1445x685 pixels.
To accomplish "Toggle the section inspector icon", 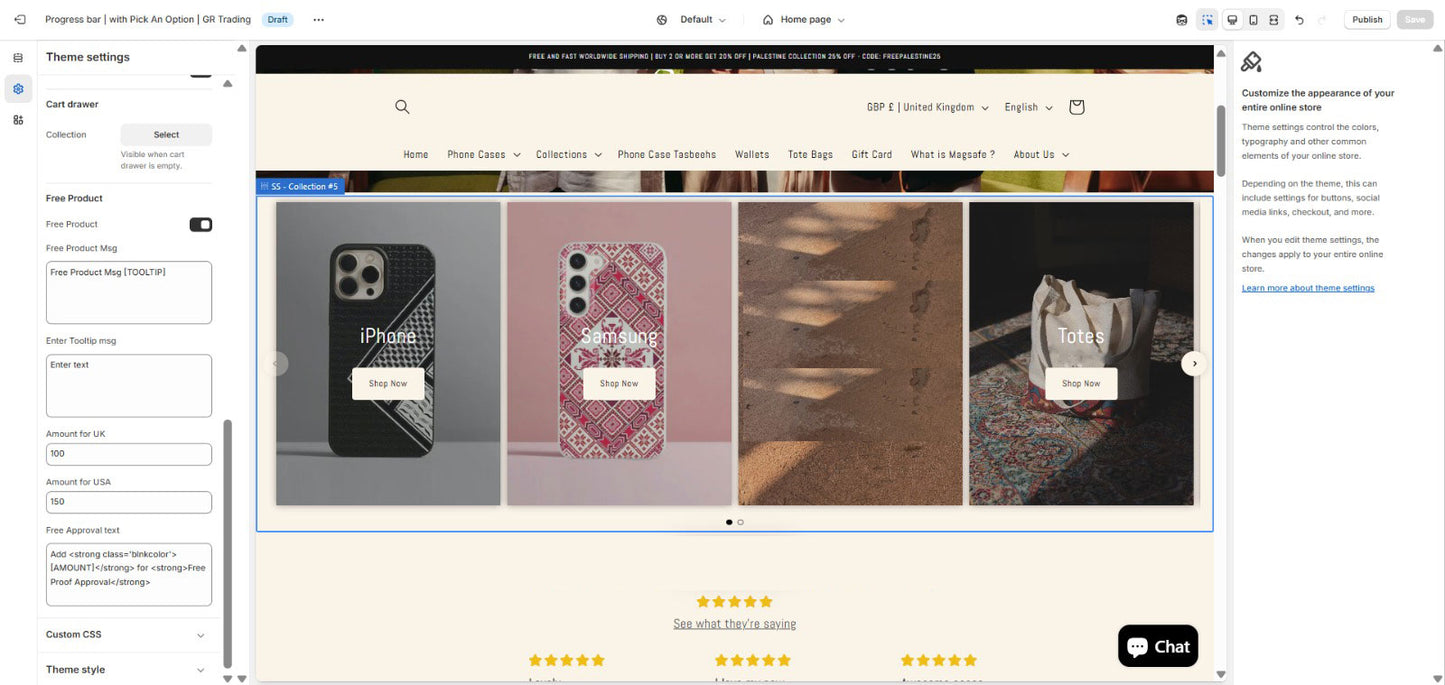I will tap(1207, 19).
